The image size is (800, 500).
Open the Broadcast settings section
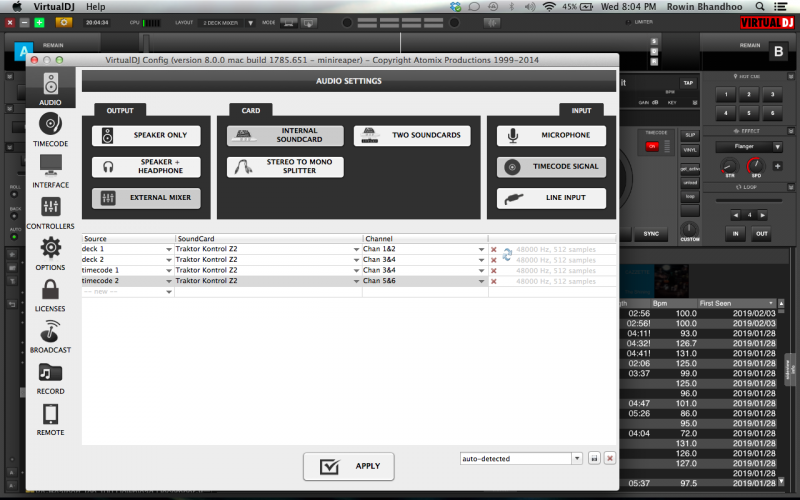pyautogui.click(x=50, y=336)
